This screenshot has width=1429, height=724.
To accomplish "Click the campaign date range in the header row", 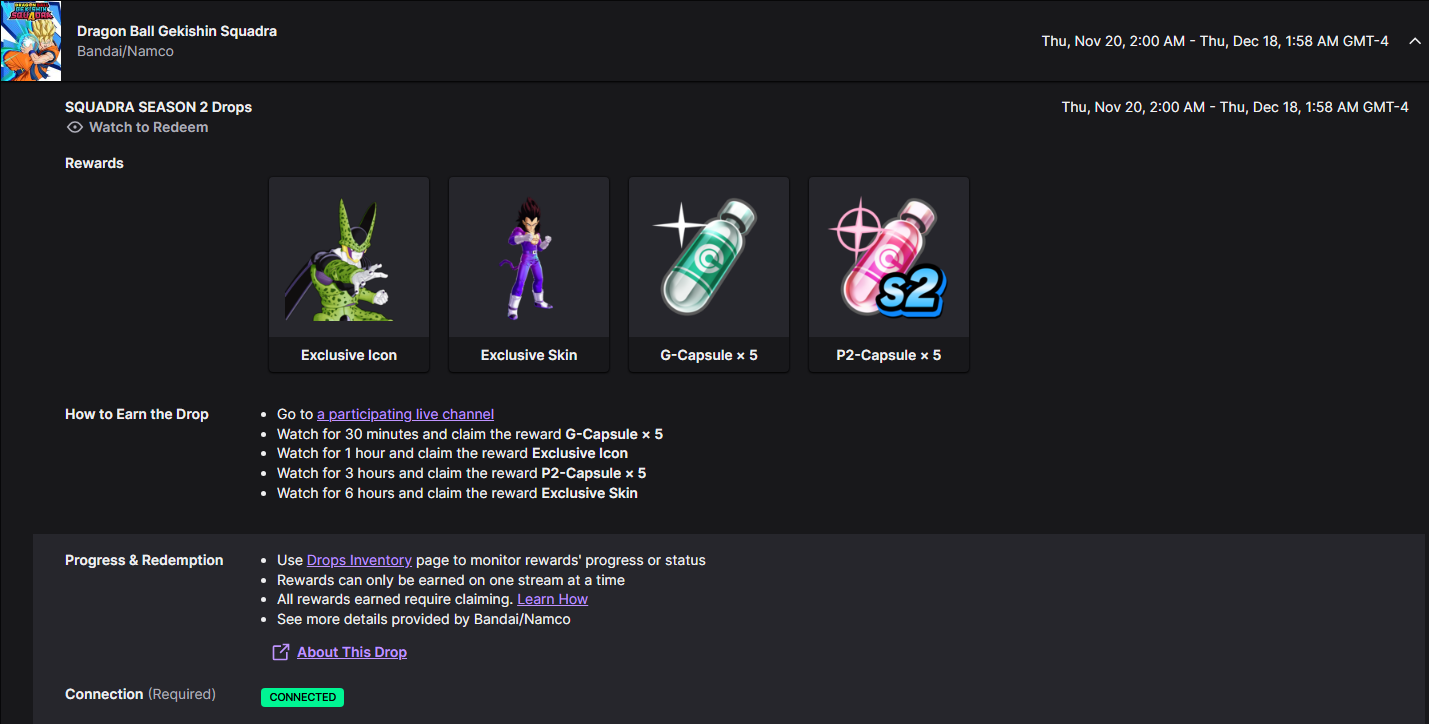I will (x=1215, y=41).
